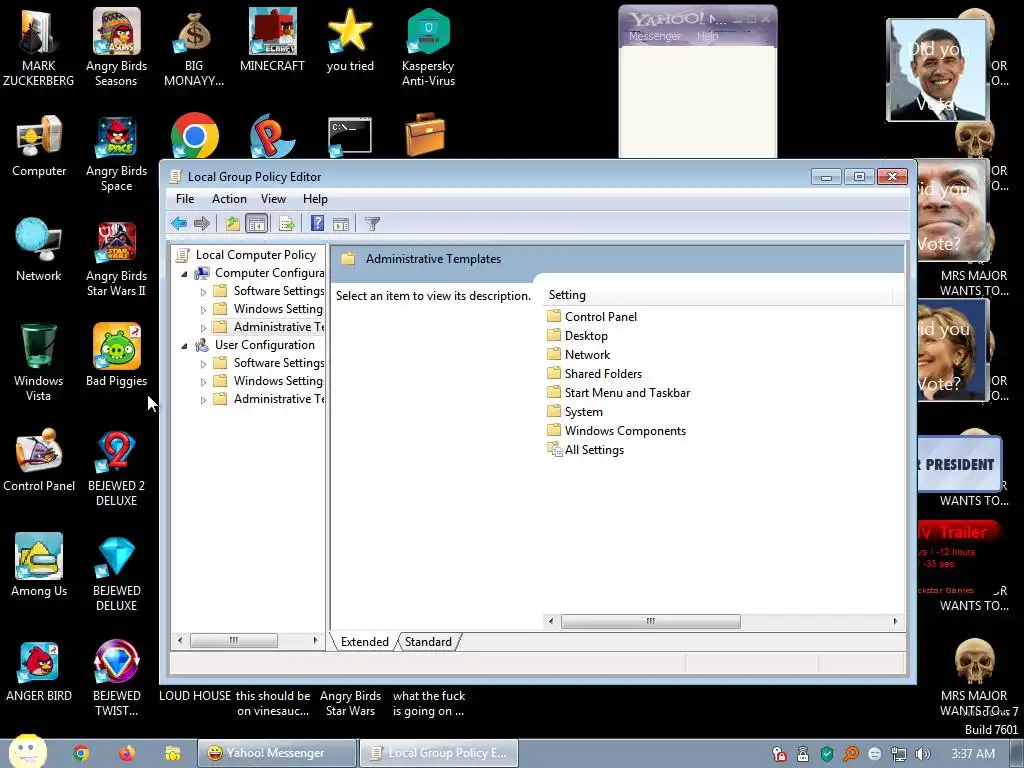Expand Windows Settings under User Configuration
Image resolution: width=1024 pixels, height=768 pixels.
pos(203,381)
